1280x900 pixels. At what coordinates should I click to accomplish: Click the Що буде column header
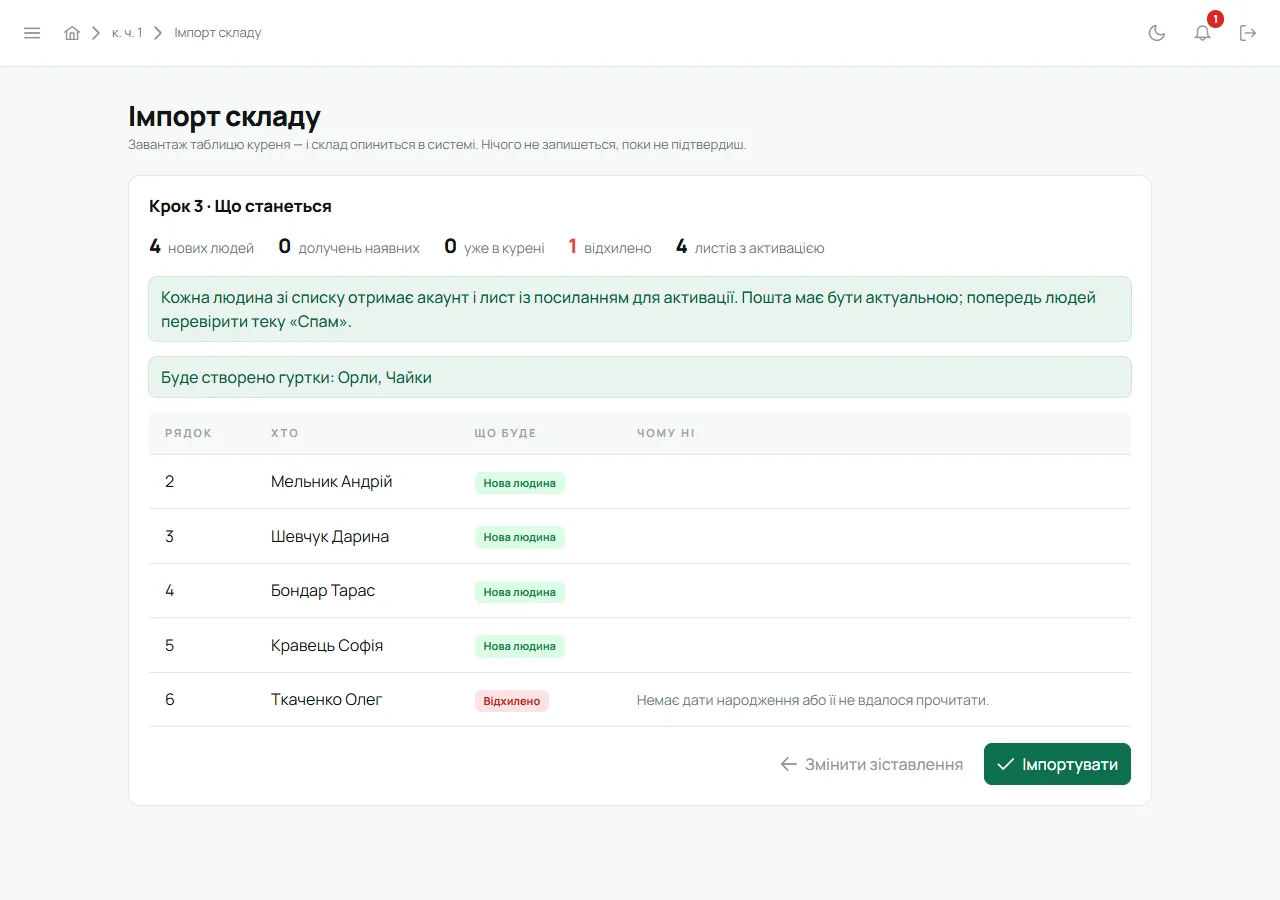pyautogui.click(x=505, y=433)
